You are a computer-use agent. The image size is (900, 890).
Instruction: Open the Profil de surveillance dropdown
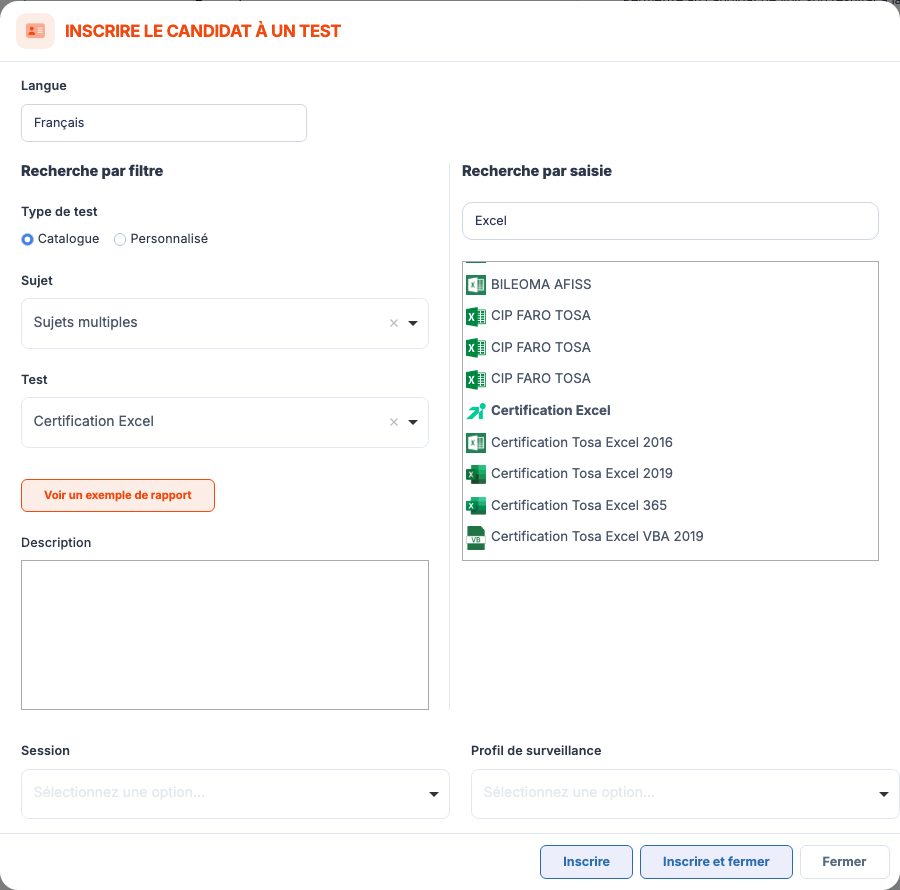pyautogui.click(x=685, y=794)
